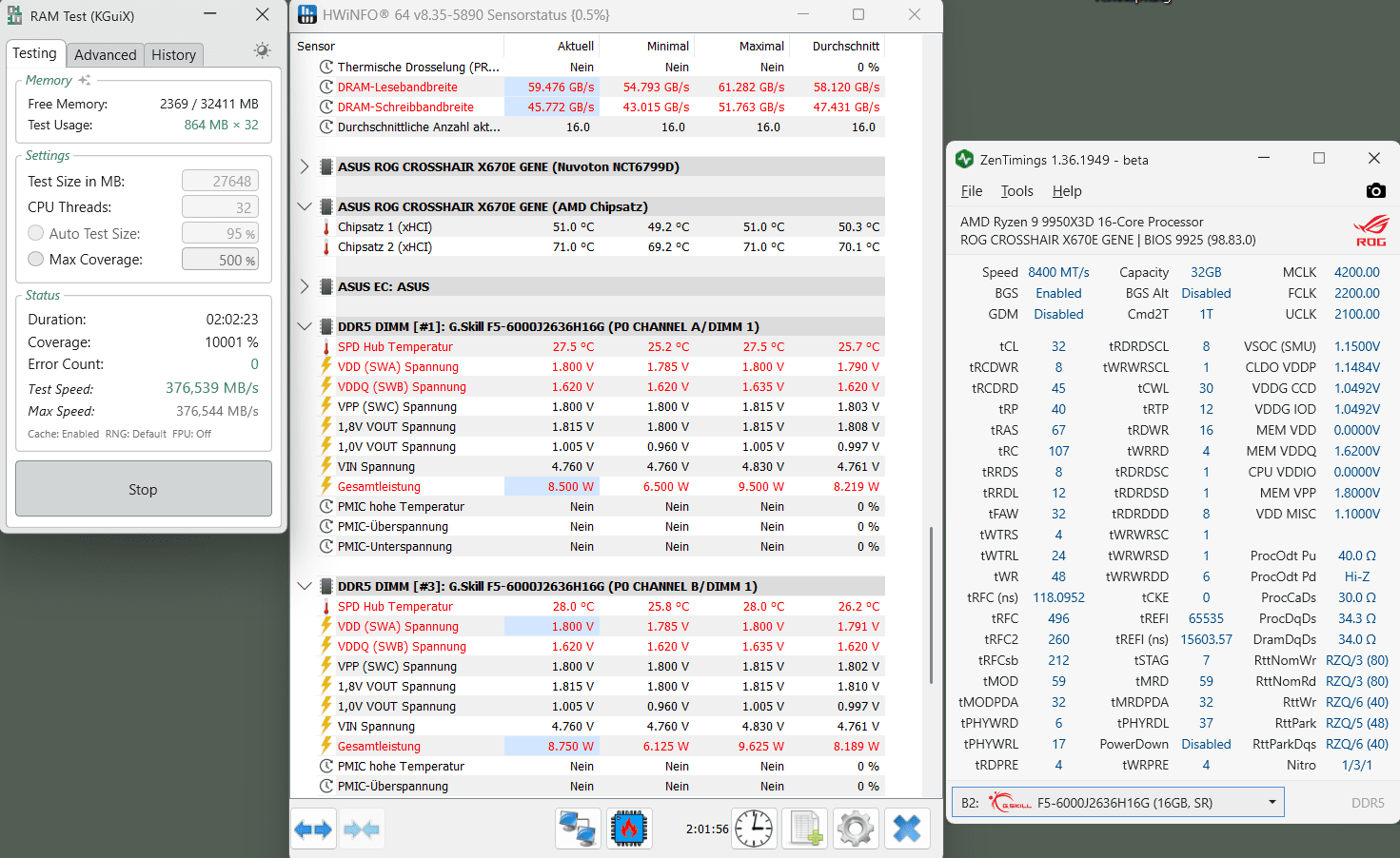Click HWiNFO collapse columns arrows button
Image resolution: width=1400 pixels, height=858 pixels.
click(361, 829)
